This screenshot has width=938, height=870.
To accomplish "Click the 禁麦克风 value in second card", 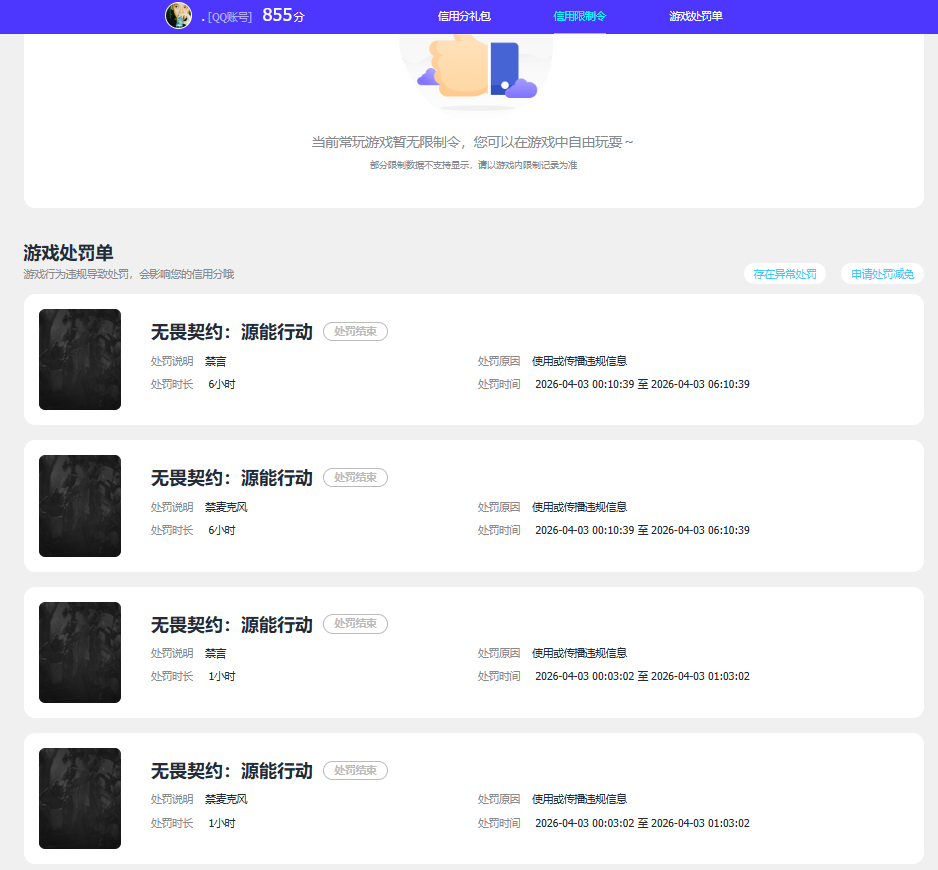I will (x=226, y=507).
